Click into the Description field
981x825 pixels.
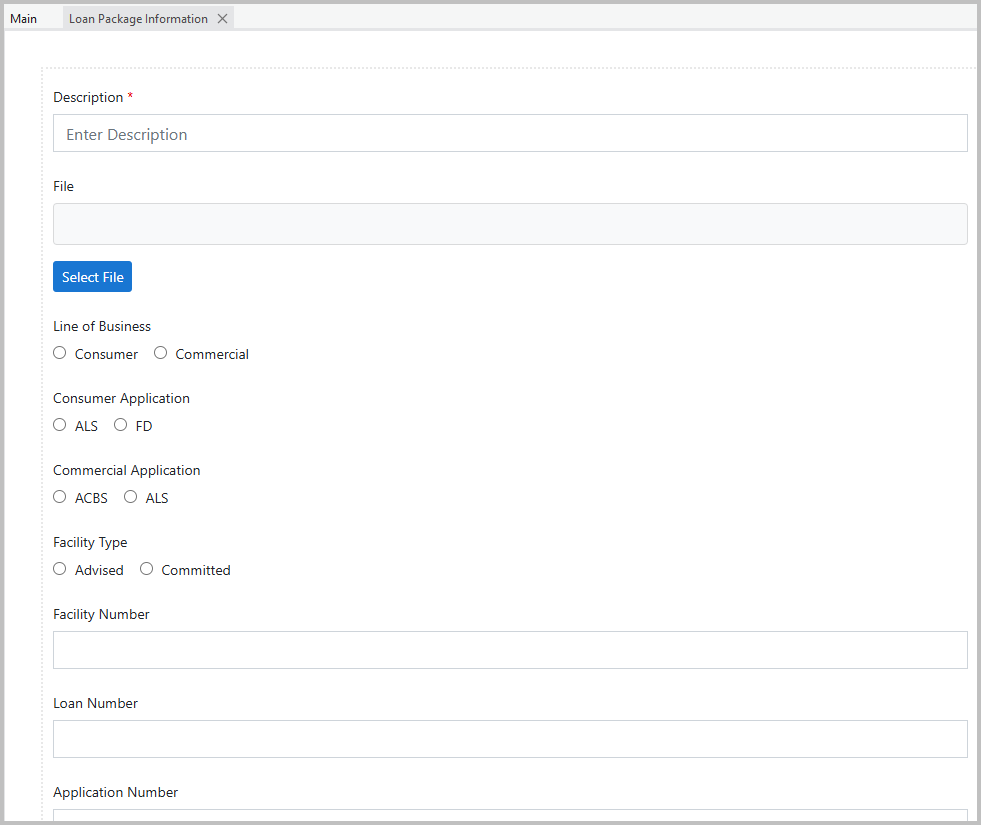[x=510, y=133]
